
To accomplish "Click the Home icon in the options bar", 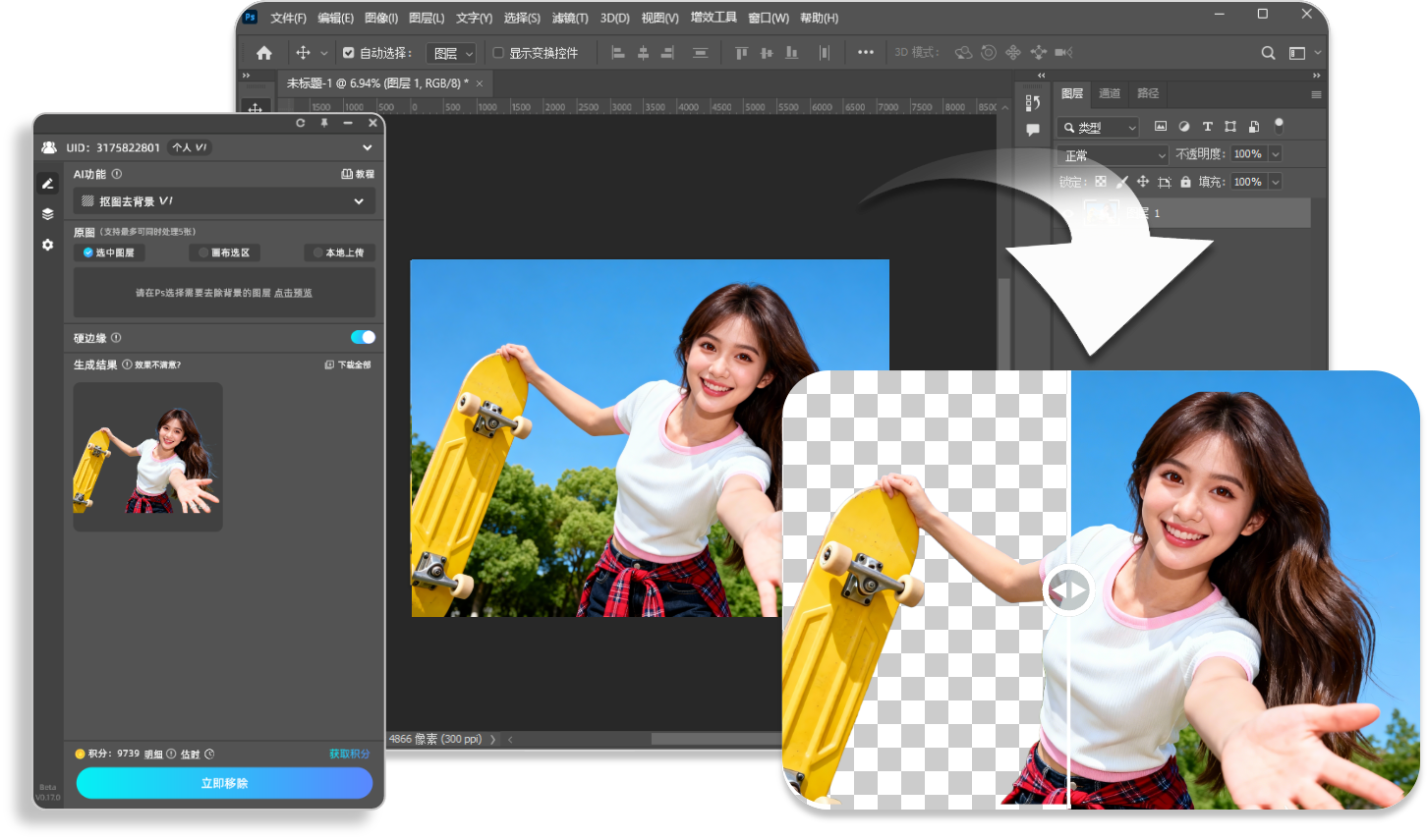I will click(x=262, y=52).
